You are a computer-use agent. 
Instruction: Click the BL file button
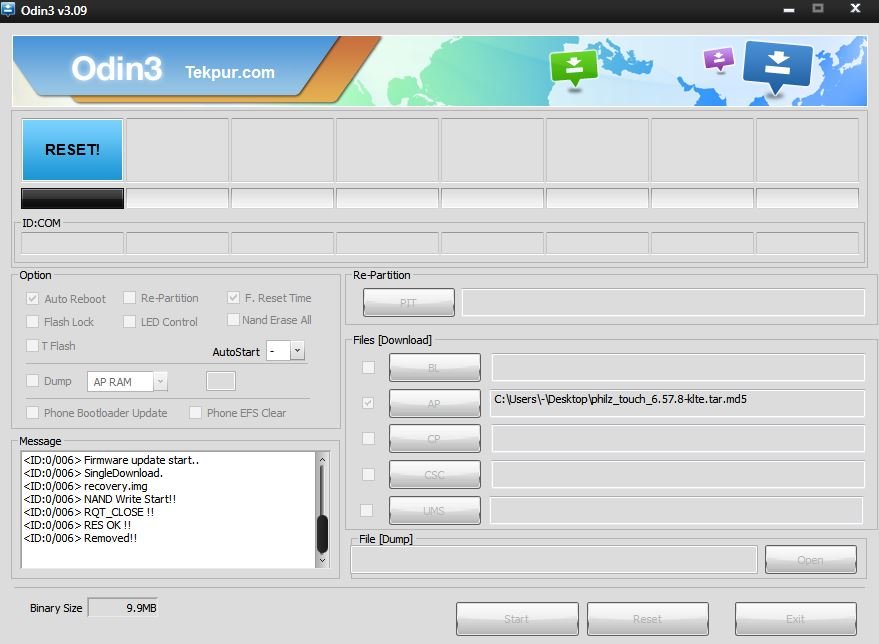coord(434,367)
